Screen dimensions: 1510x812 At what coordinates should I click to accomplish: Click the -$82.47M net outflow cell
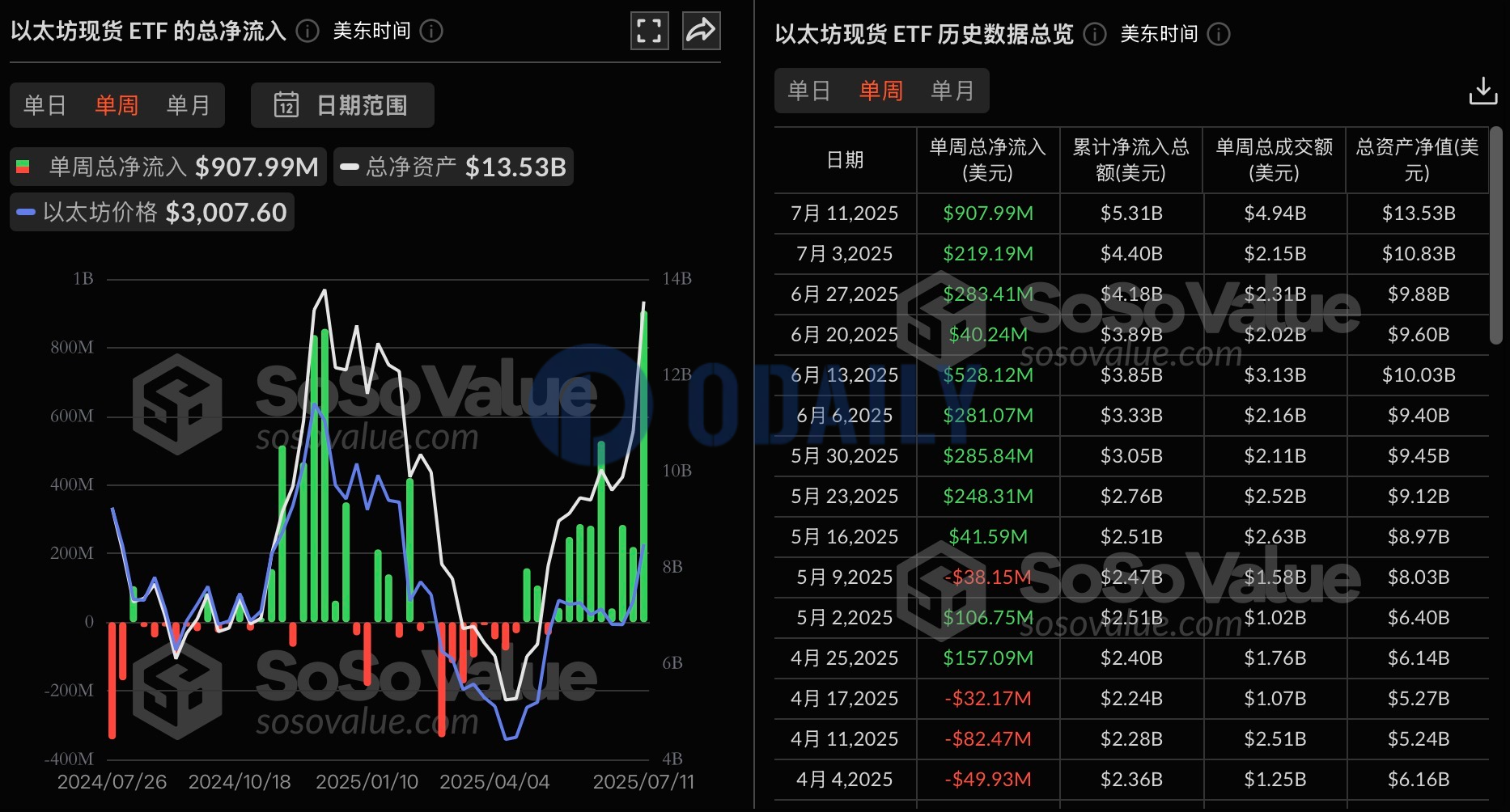pos(988,739)
